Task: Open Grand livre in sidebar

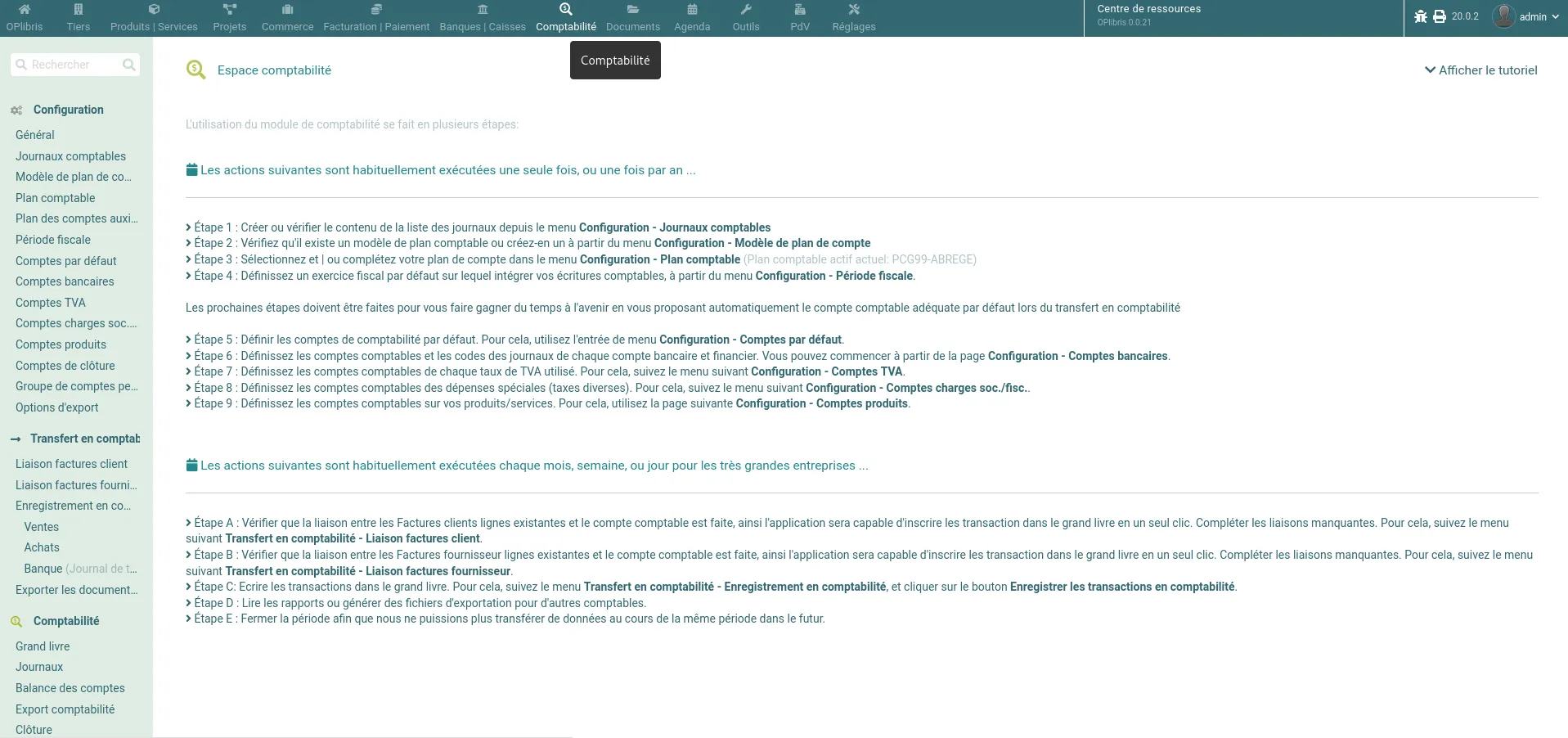Action: pyautogui.click(x=43, y=646)
